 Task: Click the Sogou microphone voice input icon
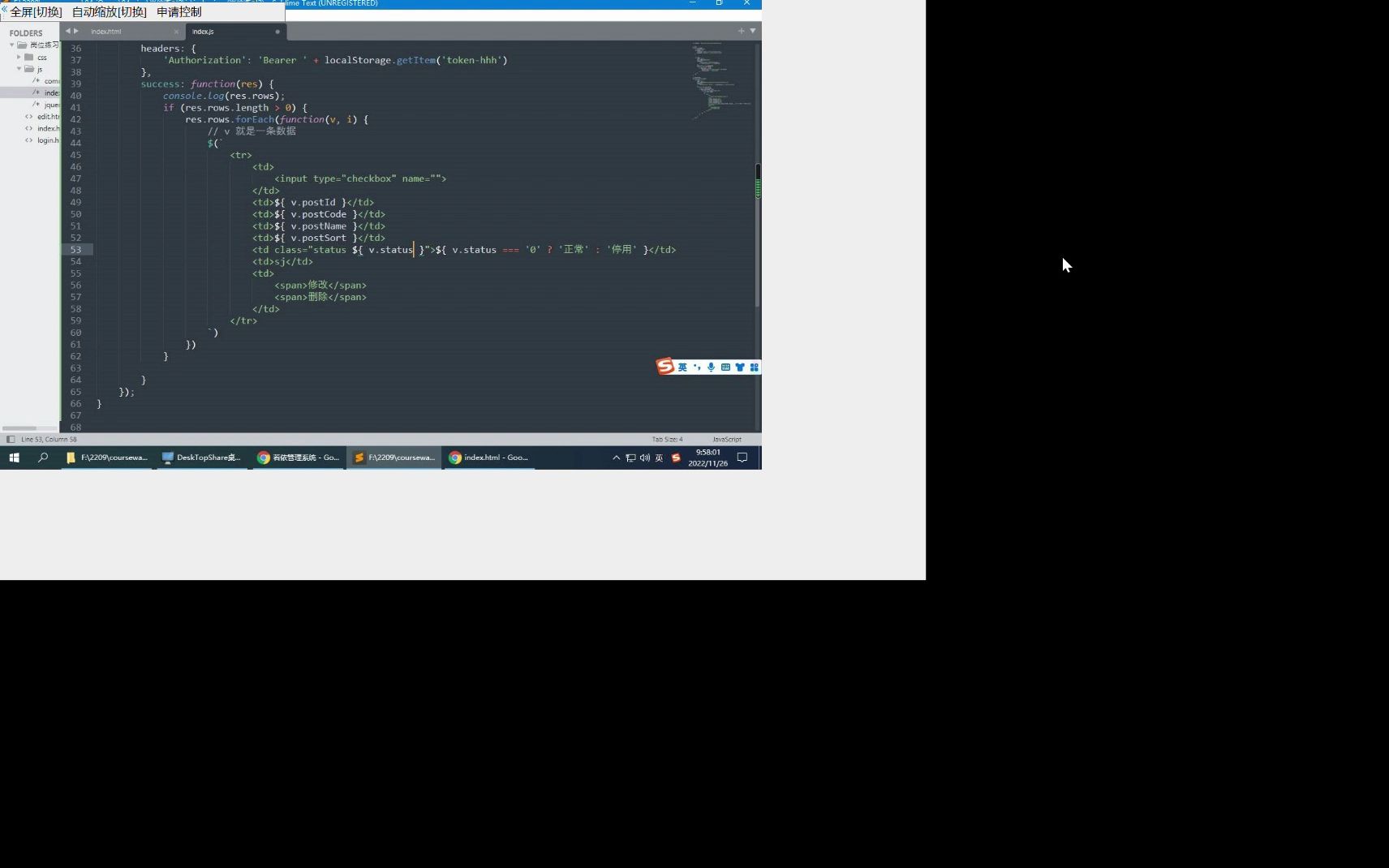coord(712,367)
